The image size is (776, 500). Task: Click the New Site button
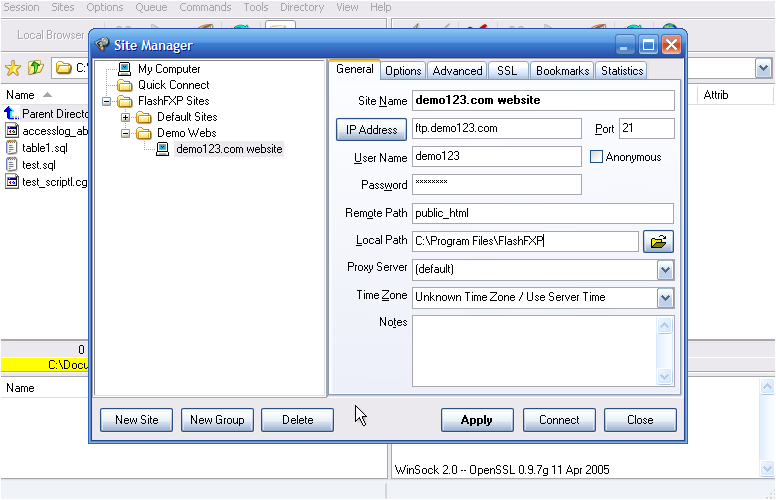click(x=137, y=420)
